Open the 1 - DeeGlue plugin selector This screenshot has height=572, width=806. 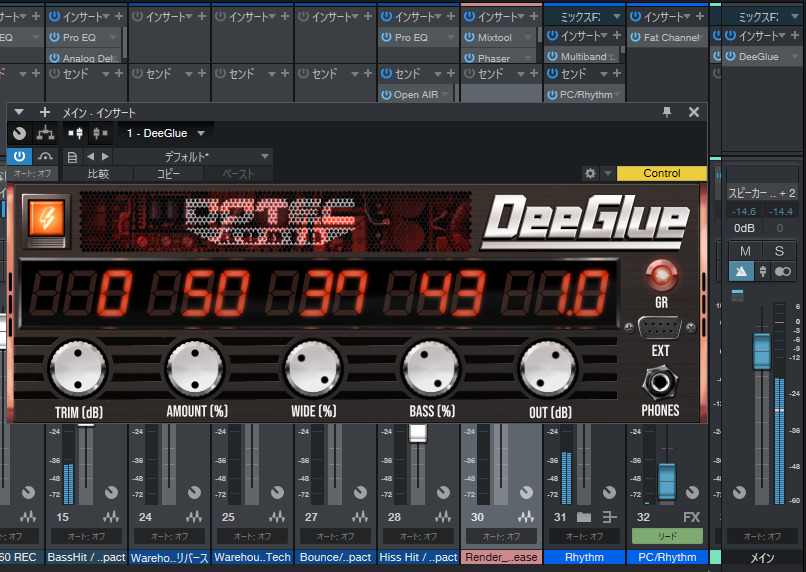pyautogui.click(x=166, y=133)
